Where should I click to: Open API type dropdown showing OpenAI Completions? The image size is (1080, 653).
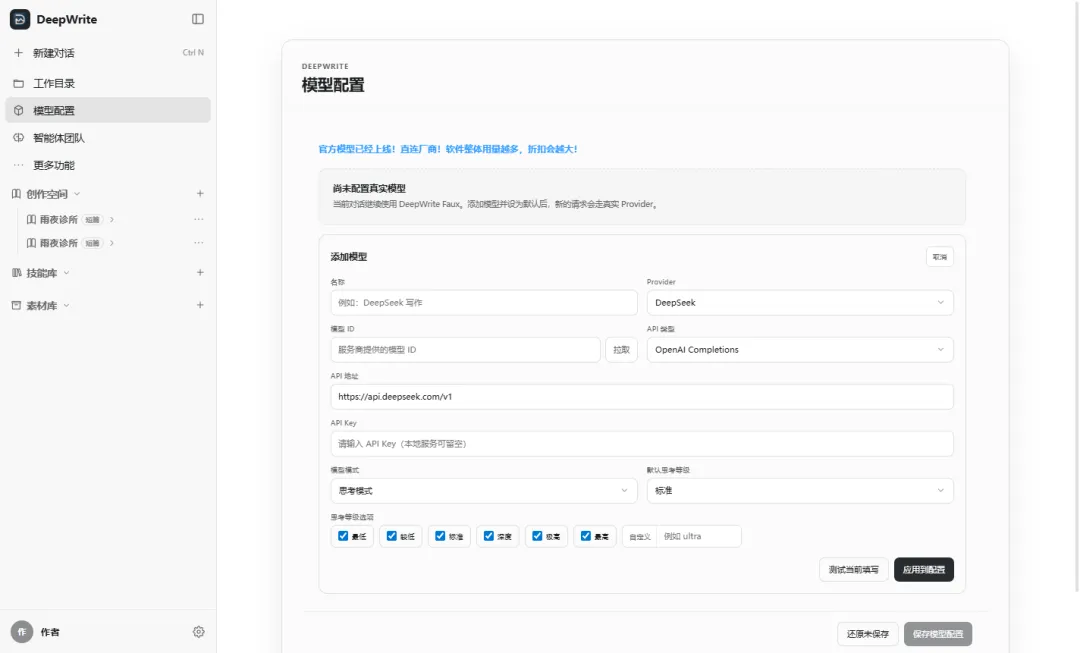800,350
